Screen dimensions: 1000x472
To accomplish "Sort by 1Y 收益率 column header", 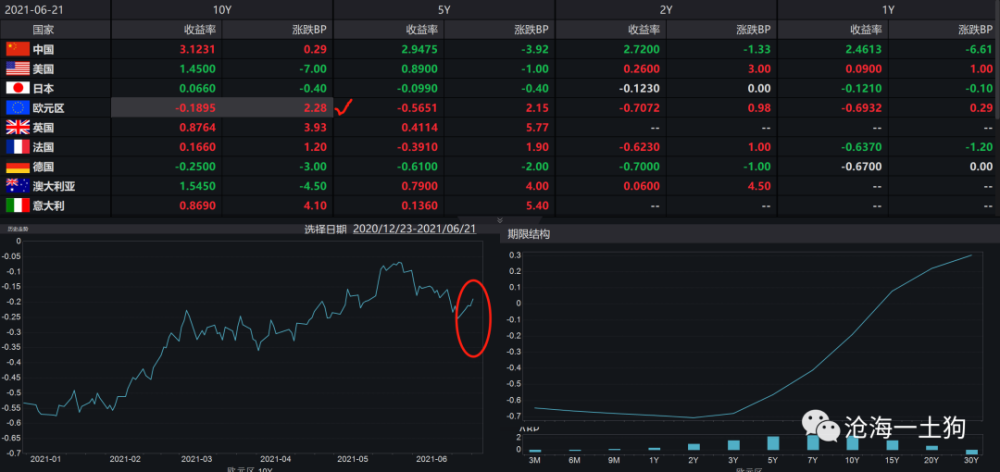I will click(867, 29).
